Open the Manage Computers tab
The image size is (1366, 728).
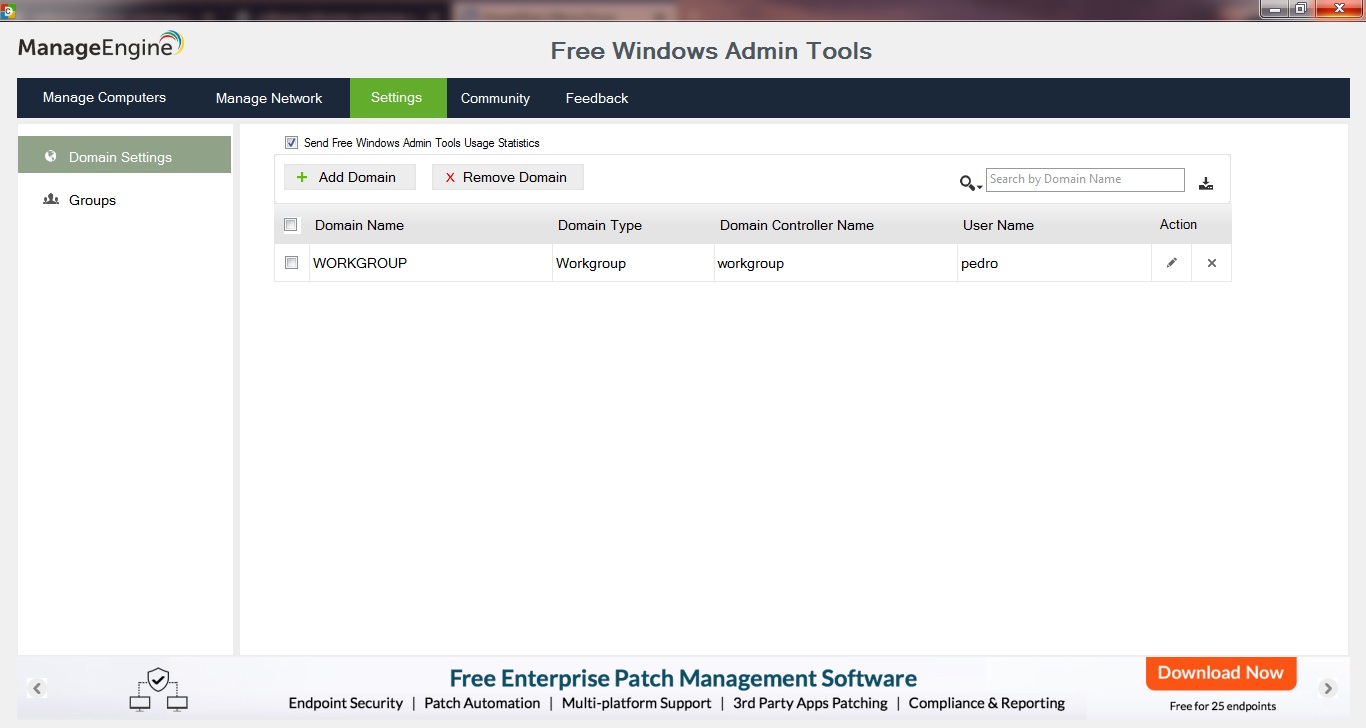point(104,98)
